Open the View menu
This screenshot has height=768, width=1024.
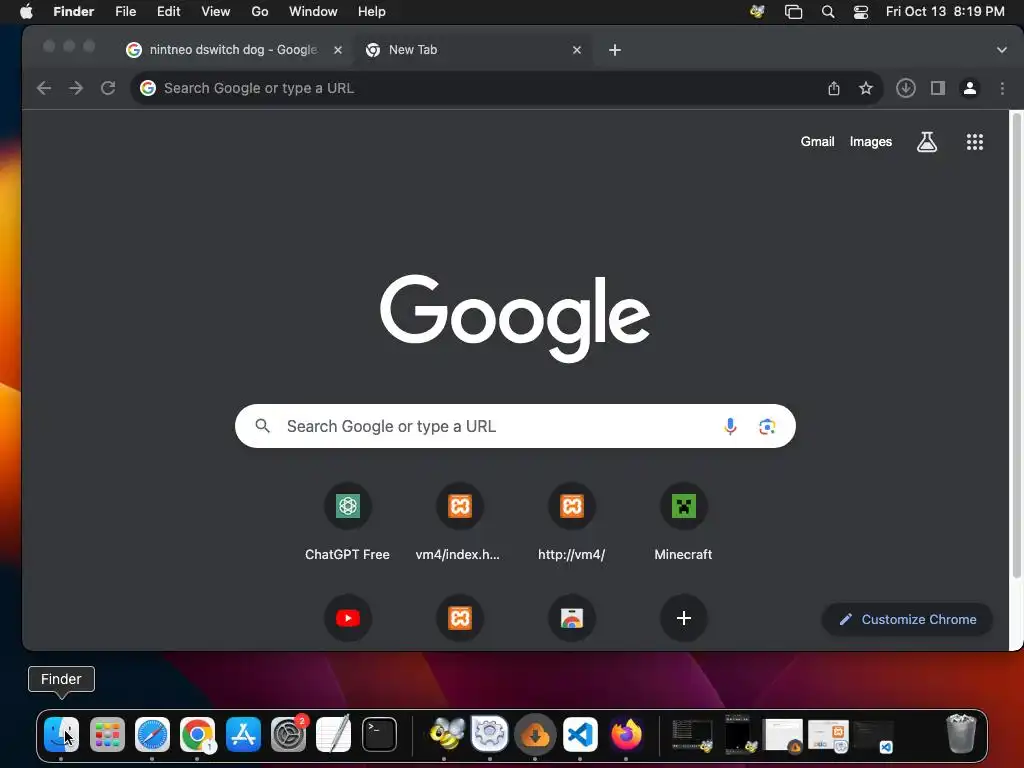tap(216, 12)
